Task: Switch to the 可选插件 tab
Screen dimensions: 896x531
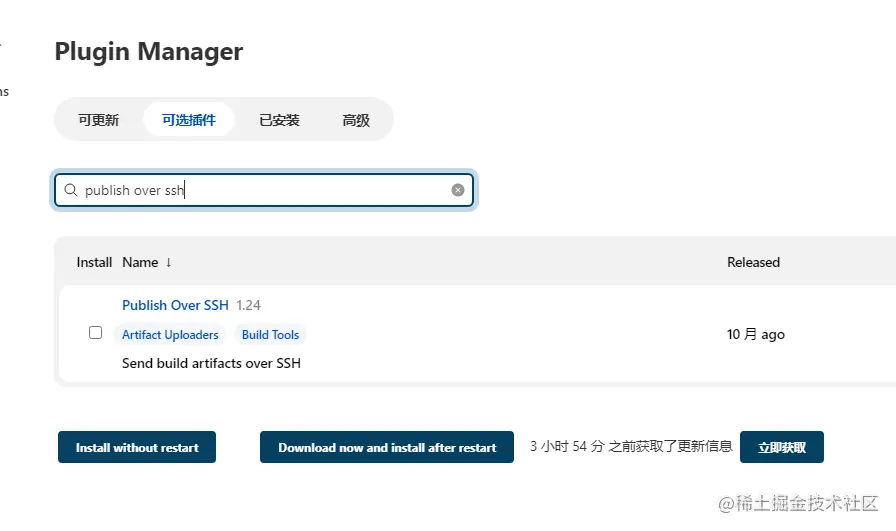Action: (189, 120)
